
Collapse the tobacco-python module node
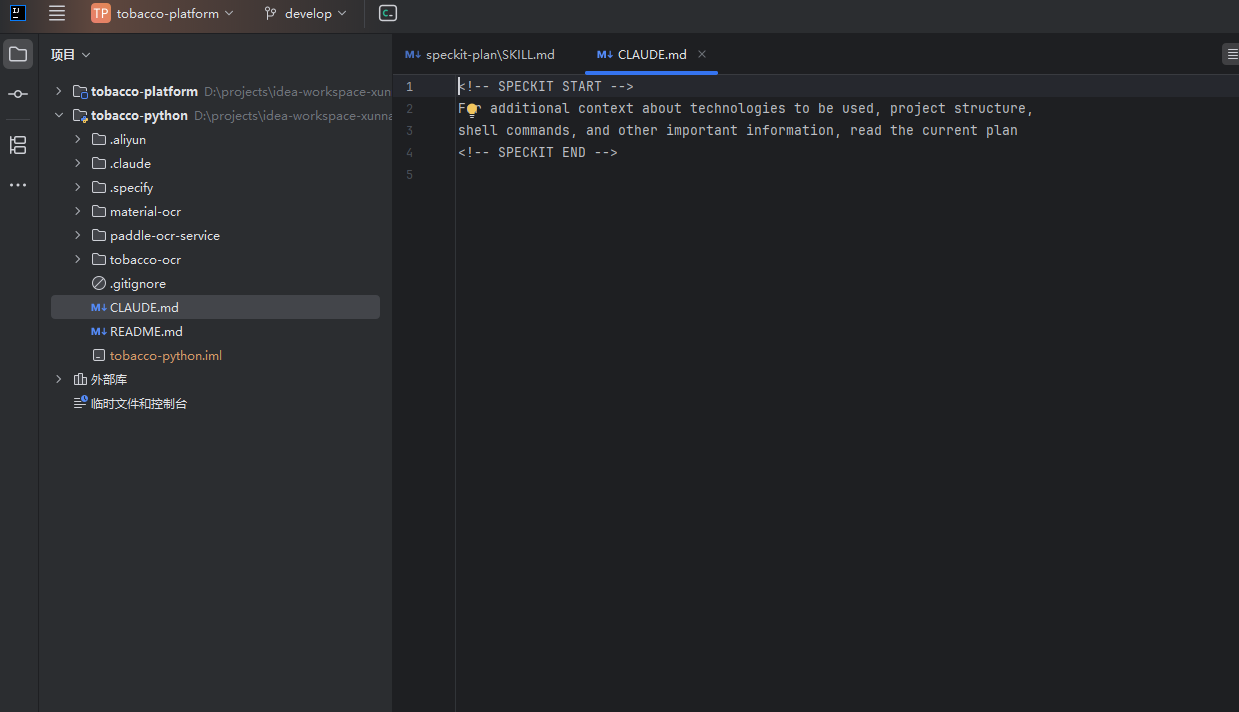coord(59,115)
